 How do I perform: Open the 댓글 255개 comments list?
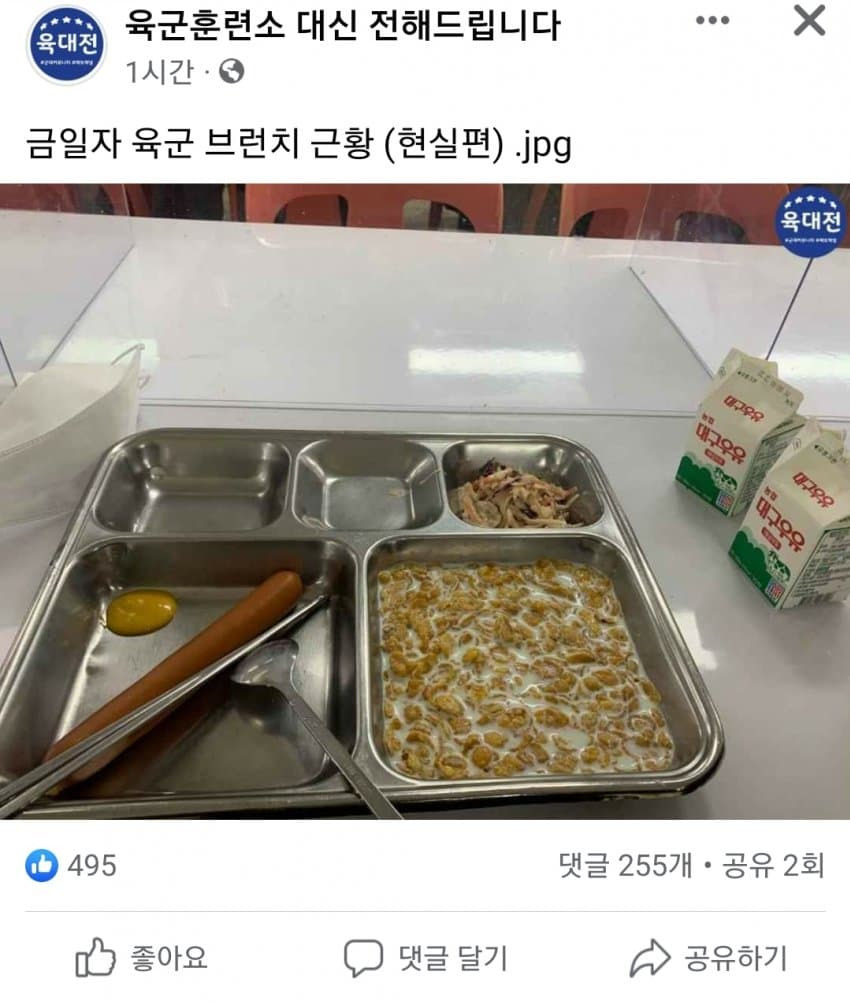(625, 866)
